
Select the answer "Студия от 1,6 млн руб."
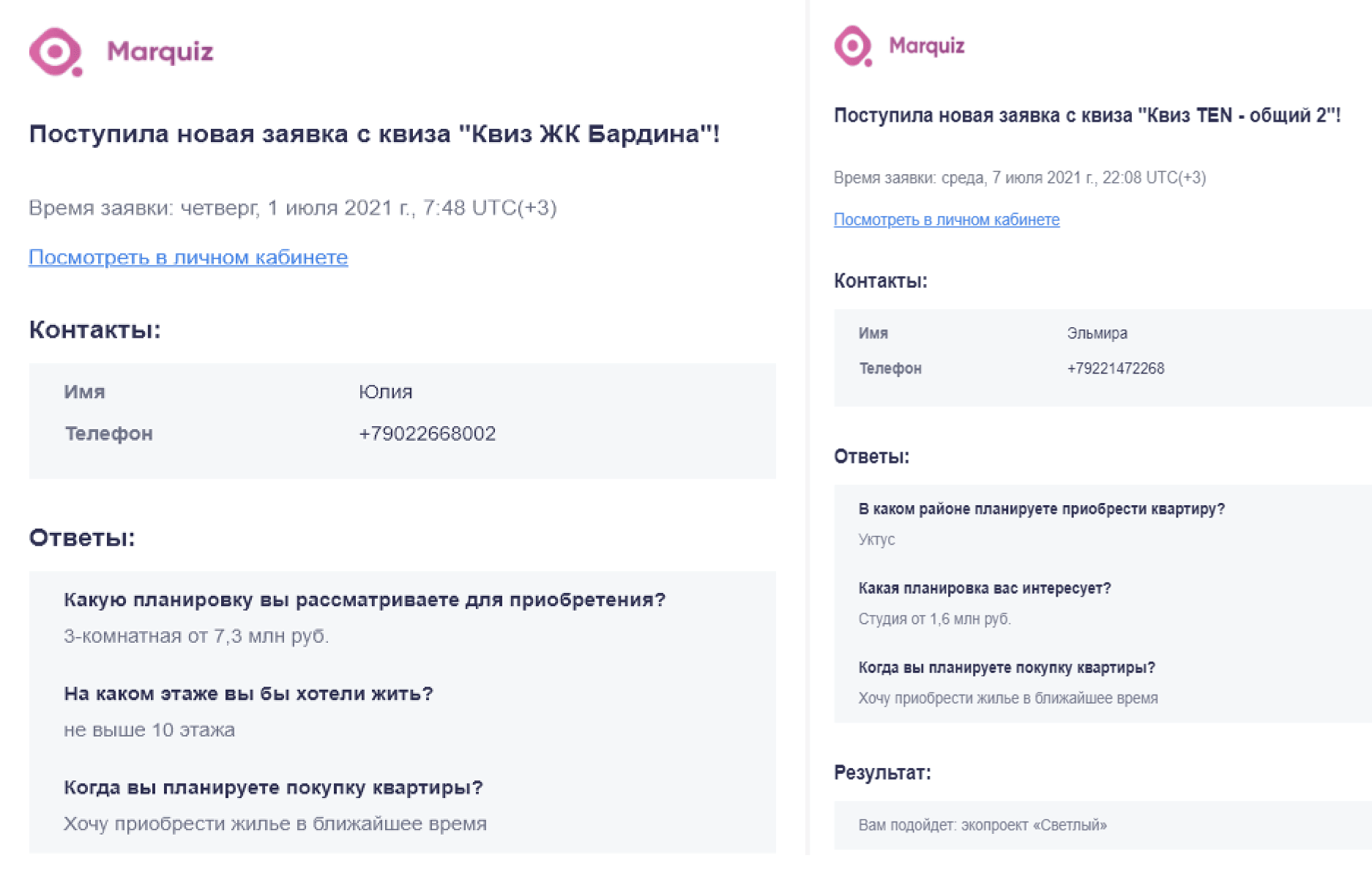pos(934,619)
